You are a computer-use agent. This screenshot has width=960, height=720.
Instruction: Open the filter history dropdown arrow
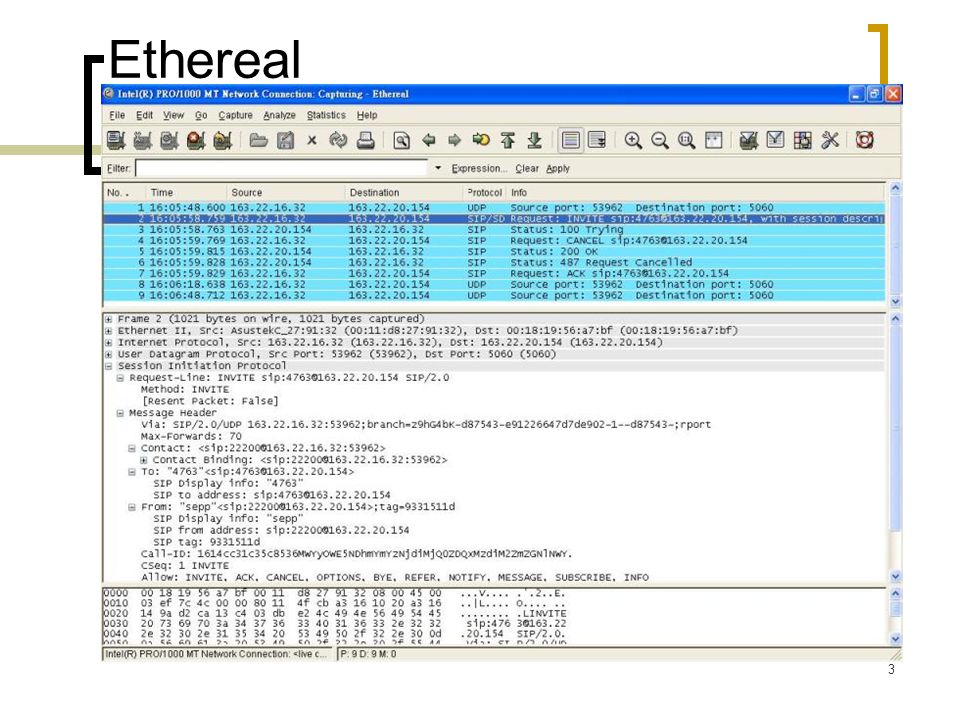click(438, 168)
